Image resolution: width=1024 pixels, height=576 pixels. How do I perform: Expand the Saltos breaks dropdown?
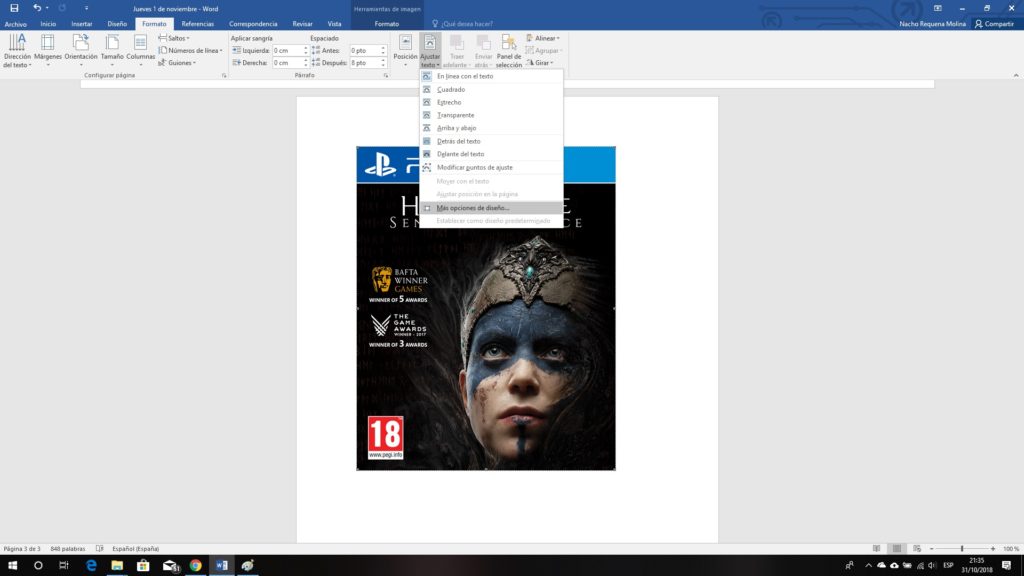[x=176, y=38]
